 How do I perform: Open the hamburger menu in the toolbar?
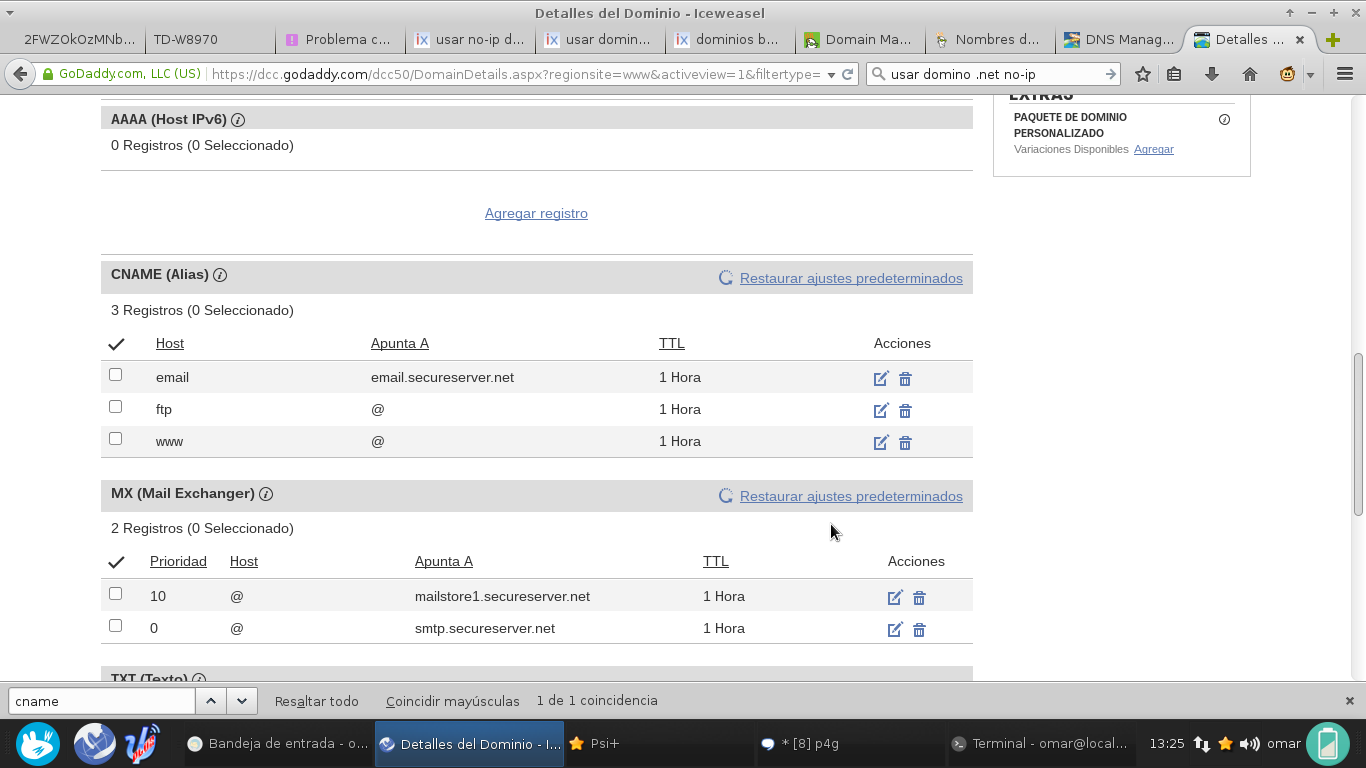[x=1345, y=74]
